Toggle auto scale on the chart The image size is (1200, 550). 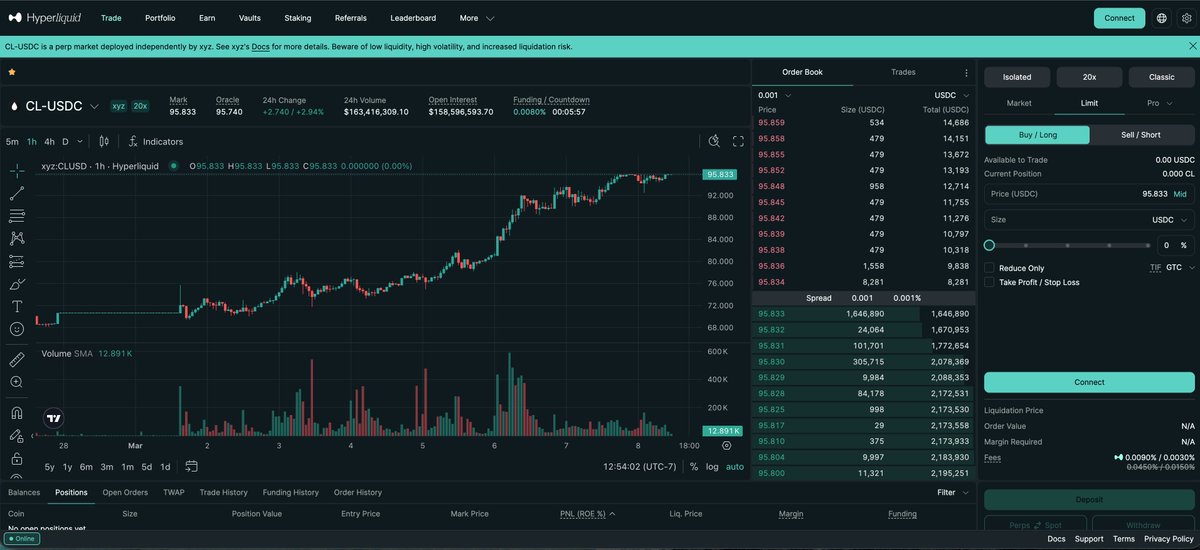[x=734, y=466]
